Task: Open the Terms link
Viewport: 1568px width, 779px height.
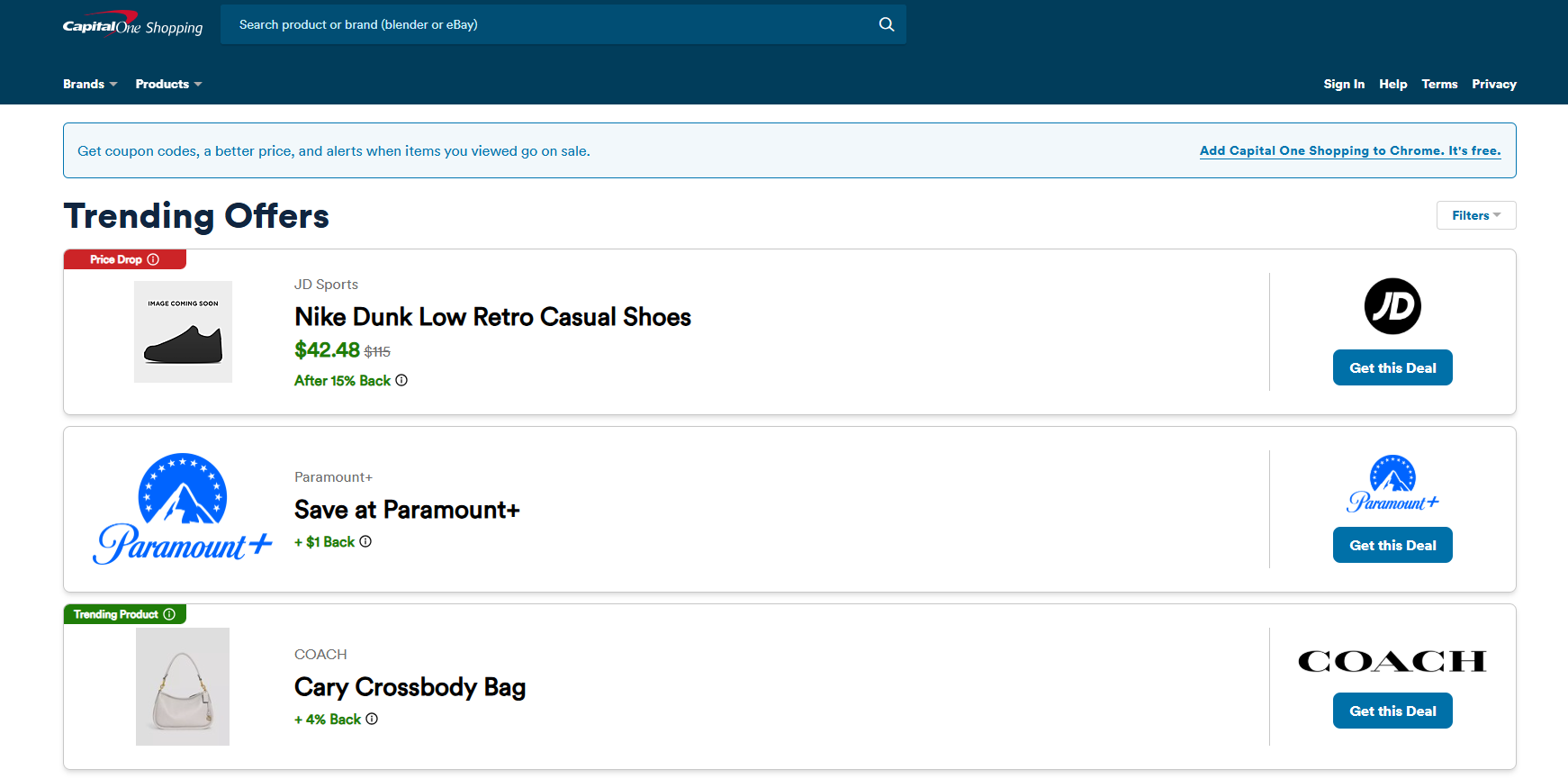Action: pyautogui.click(x=1439, y=84)
